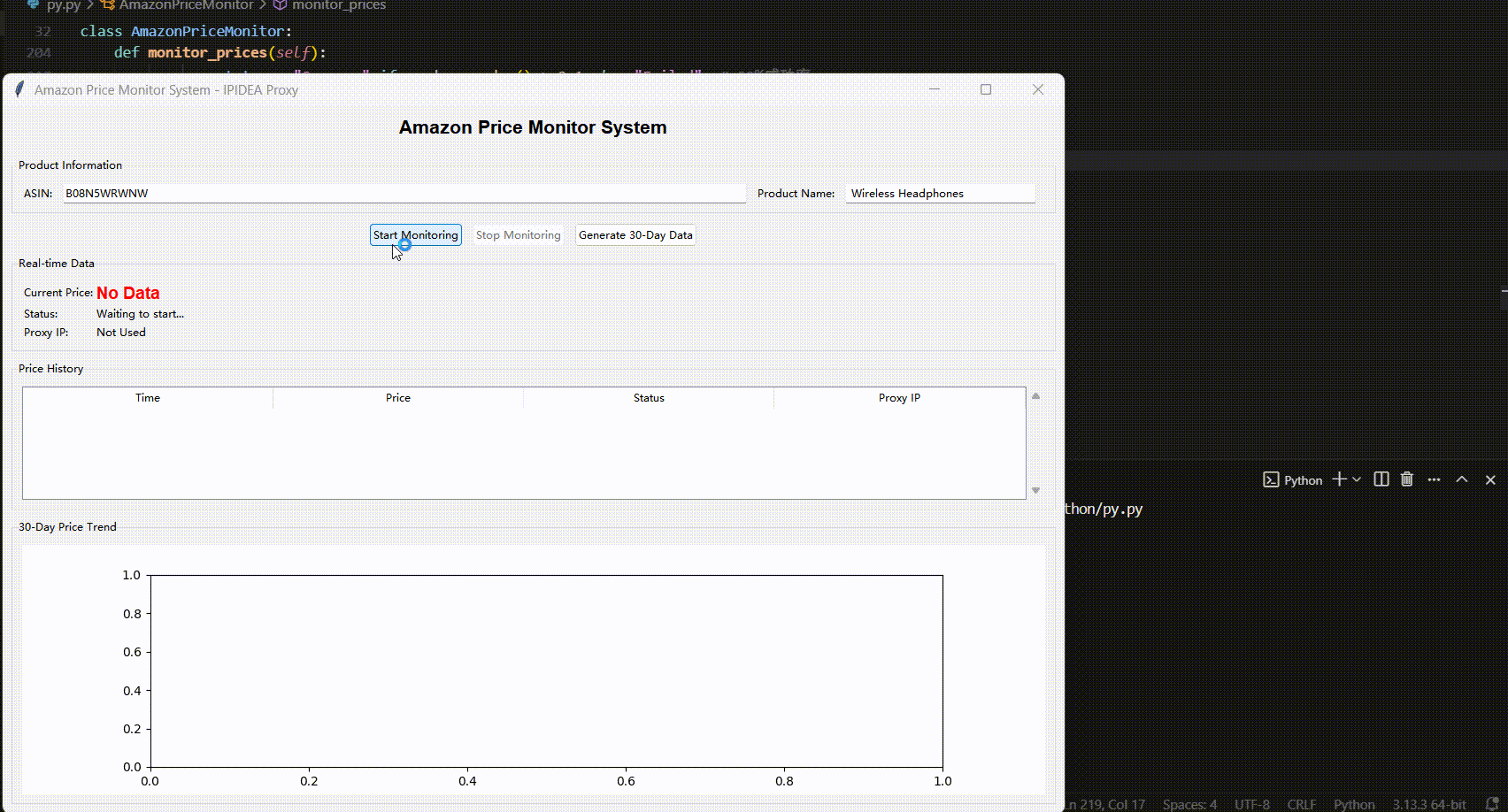Focus the Product Name input field
Screen dimensions: 1508x812
(x=940, y=194)
